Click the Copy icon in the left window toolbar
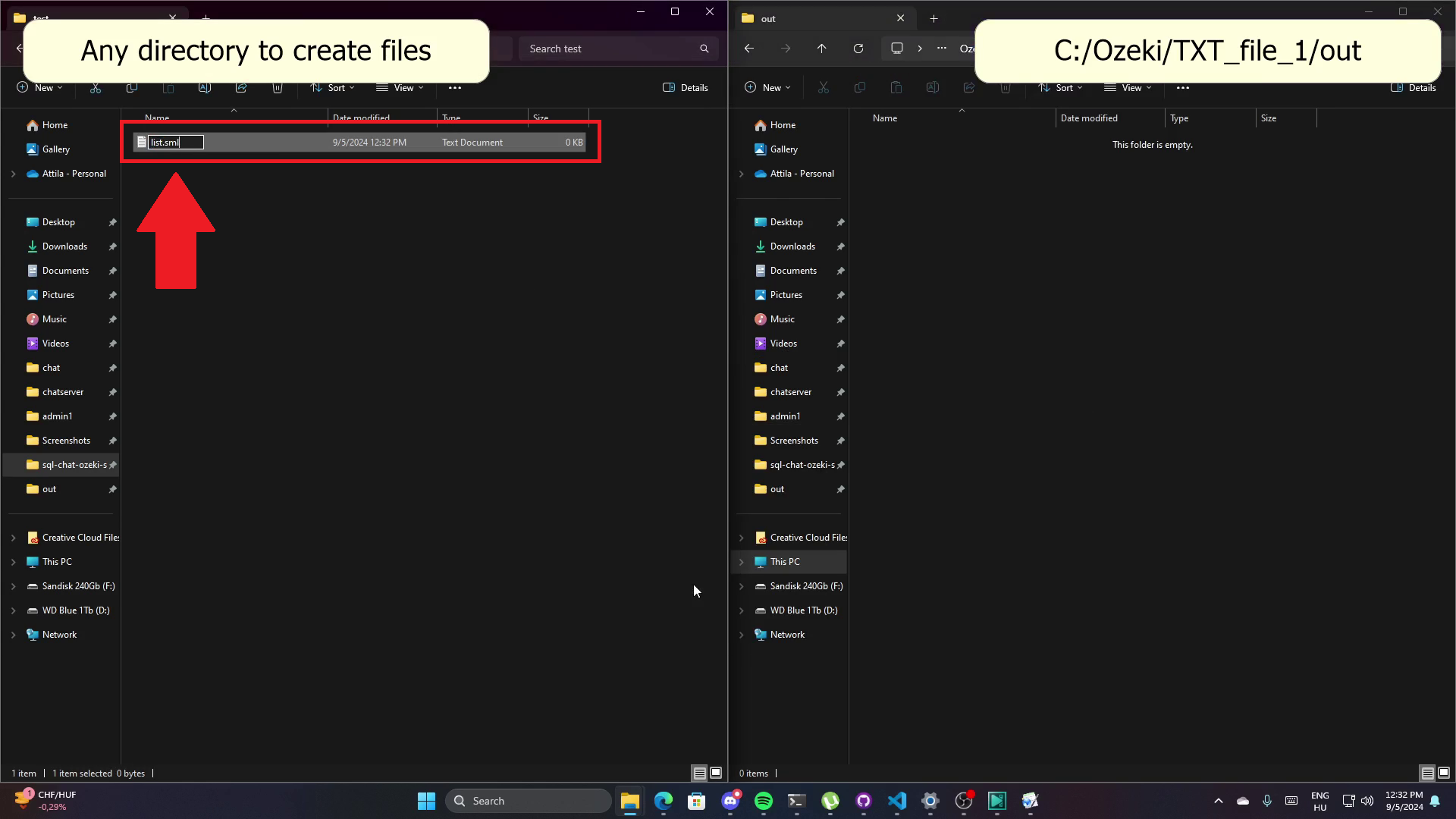 coord(132,88)
